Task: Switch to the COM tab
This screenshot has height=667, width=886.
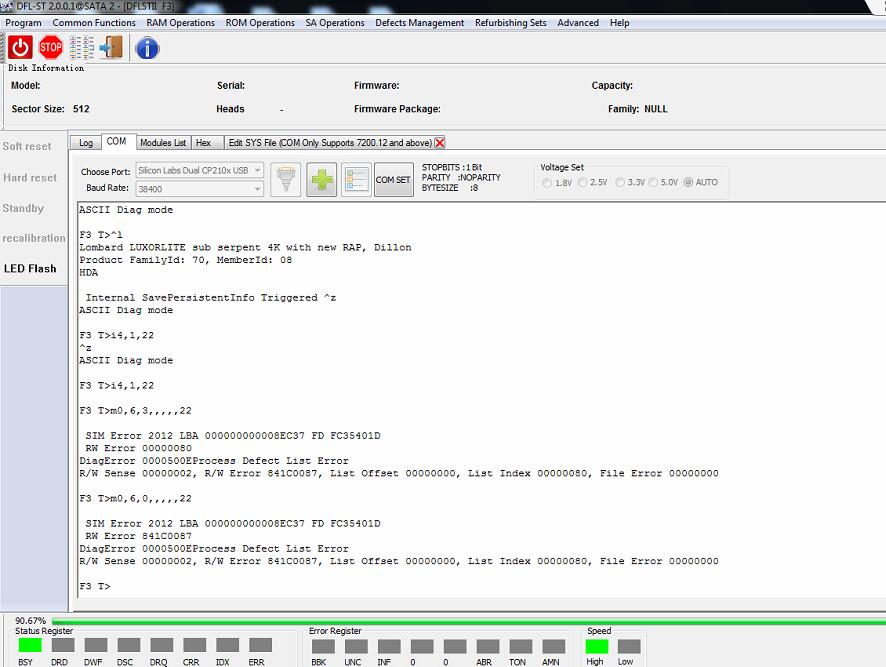Action: tap(116, 141)
